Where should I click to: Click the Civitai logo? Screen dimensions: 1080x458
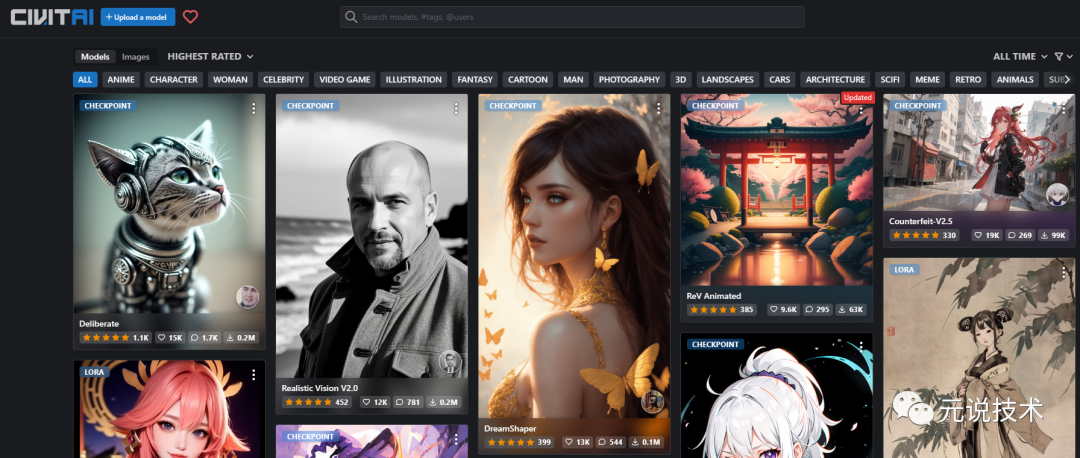click(52, 17)
